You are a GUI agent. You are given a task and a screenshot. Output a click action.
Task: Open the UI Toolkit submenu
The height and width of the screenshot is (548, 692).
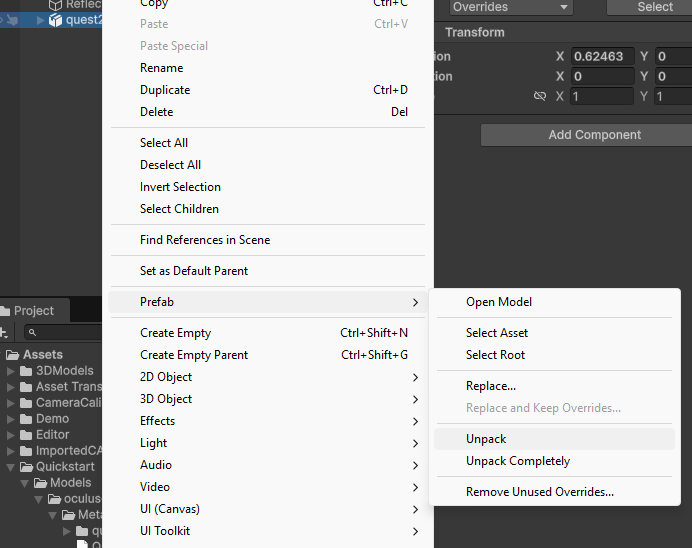[268, 531]
